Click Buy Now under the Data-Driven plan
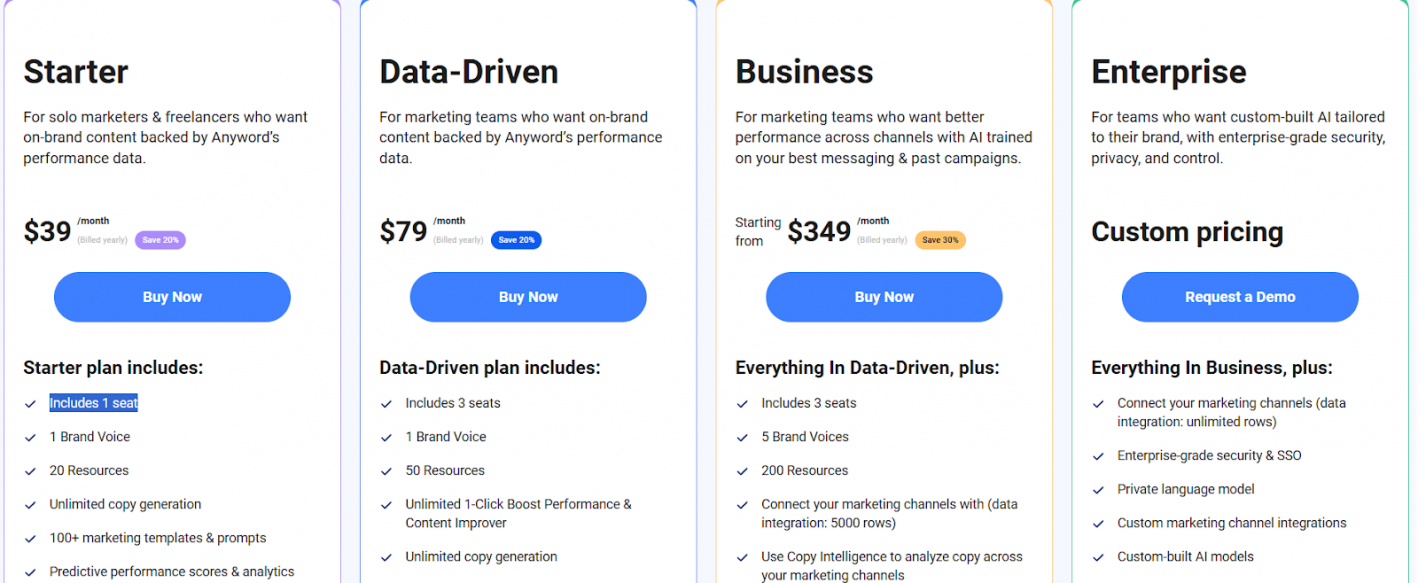 pos(528,297)
